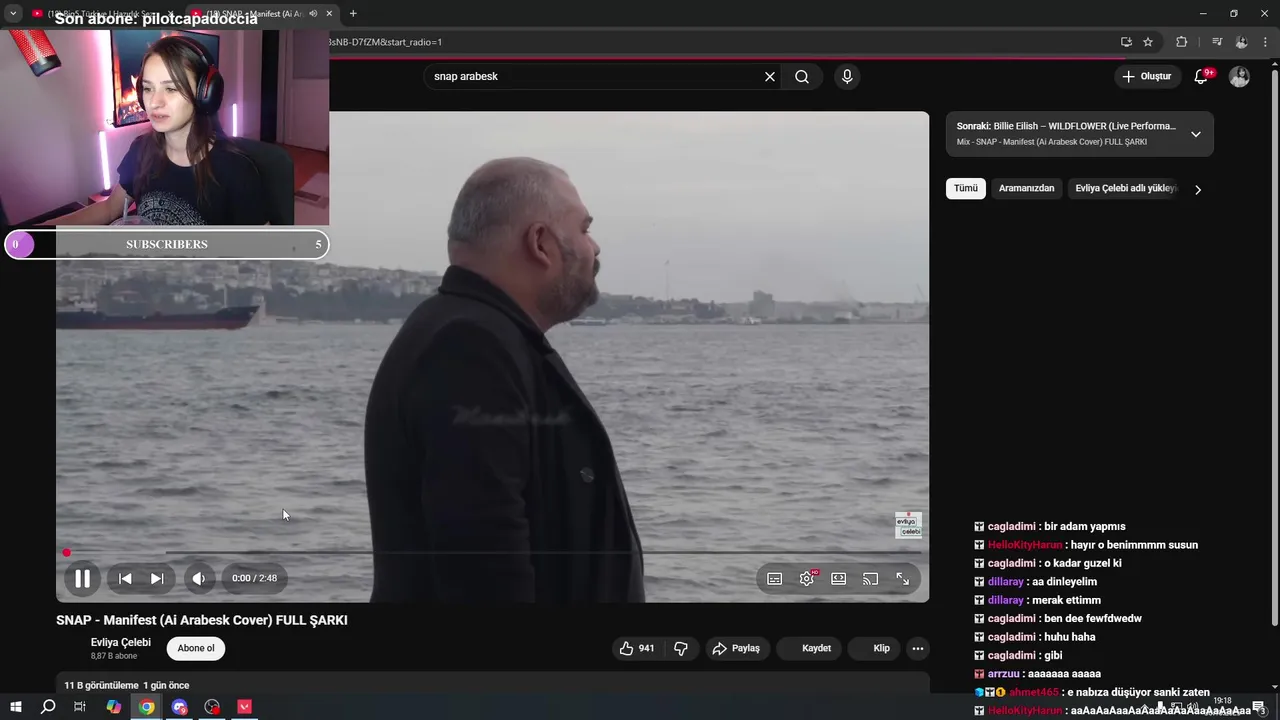Open the player settings gear
The image size is (1280, 720).
(x=807, y=578)
